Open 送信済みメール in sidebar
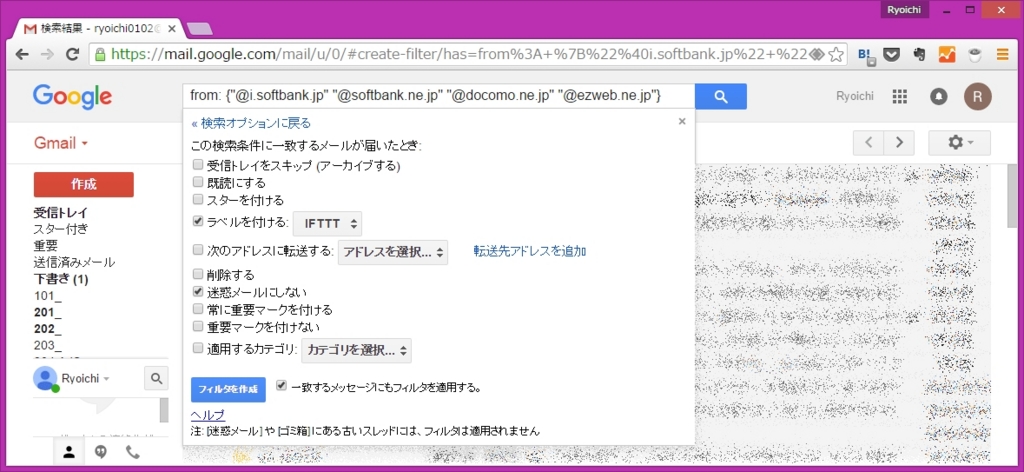 point(74,262)
